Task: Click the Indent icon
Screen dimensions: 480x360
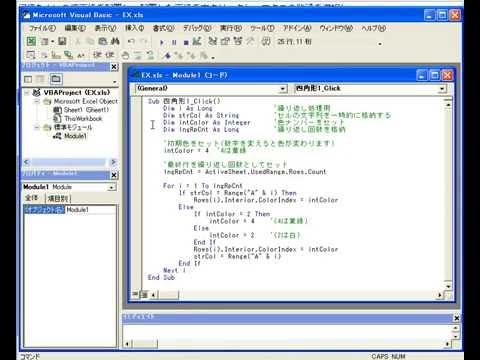Action: click(x=97, y=55)
